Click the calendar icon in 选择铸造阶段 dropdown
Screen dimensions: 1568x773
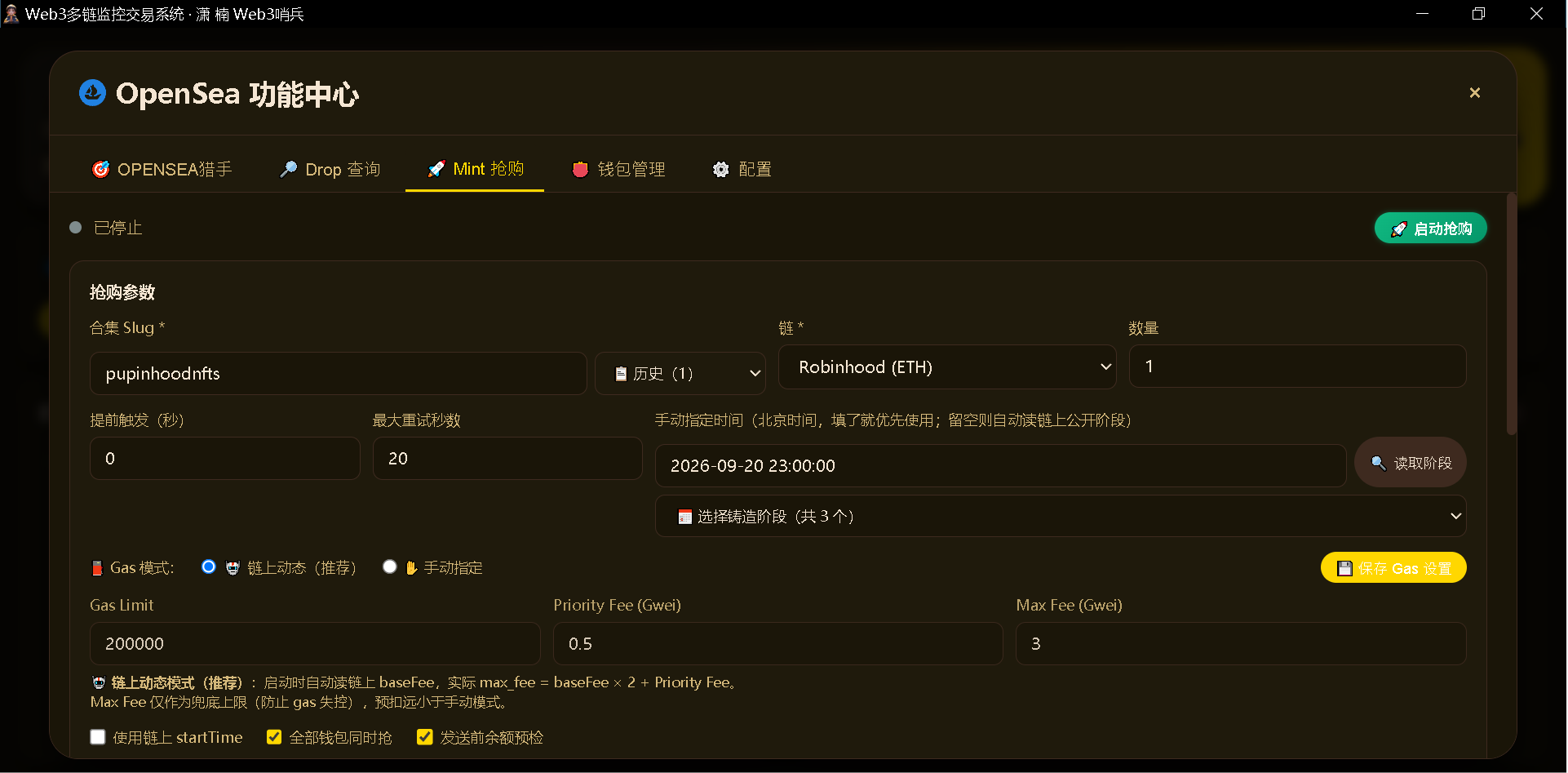[685, 517]
